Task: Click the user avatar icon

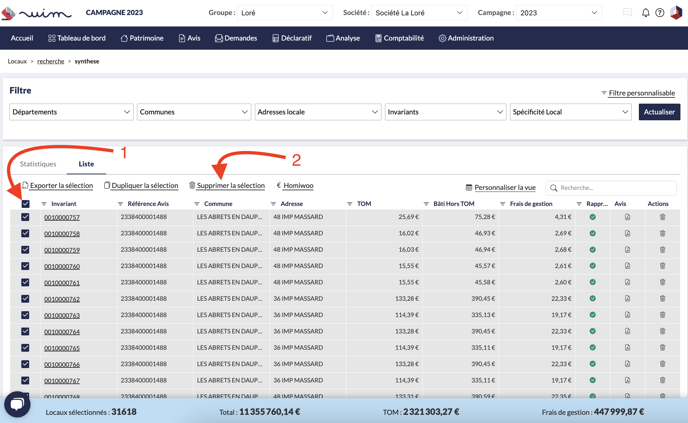Action: coord(676,13)
